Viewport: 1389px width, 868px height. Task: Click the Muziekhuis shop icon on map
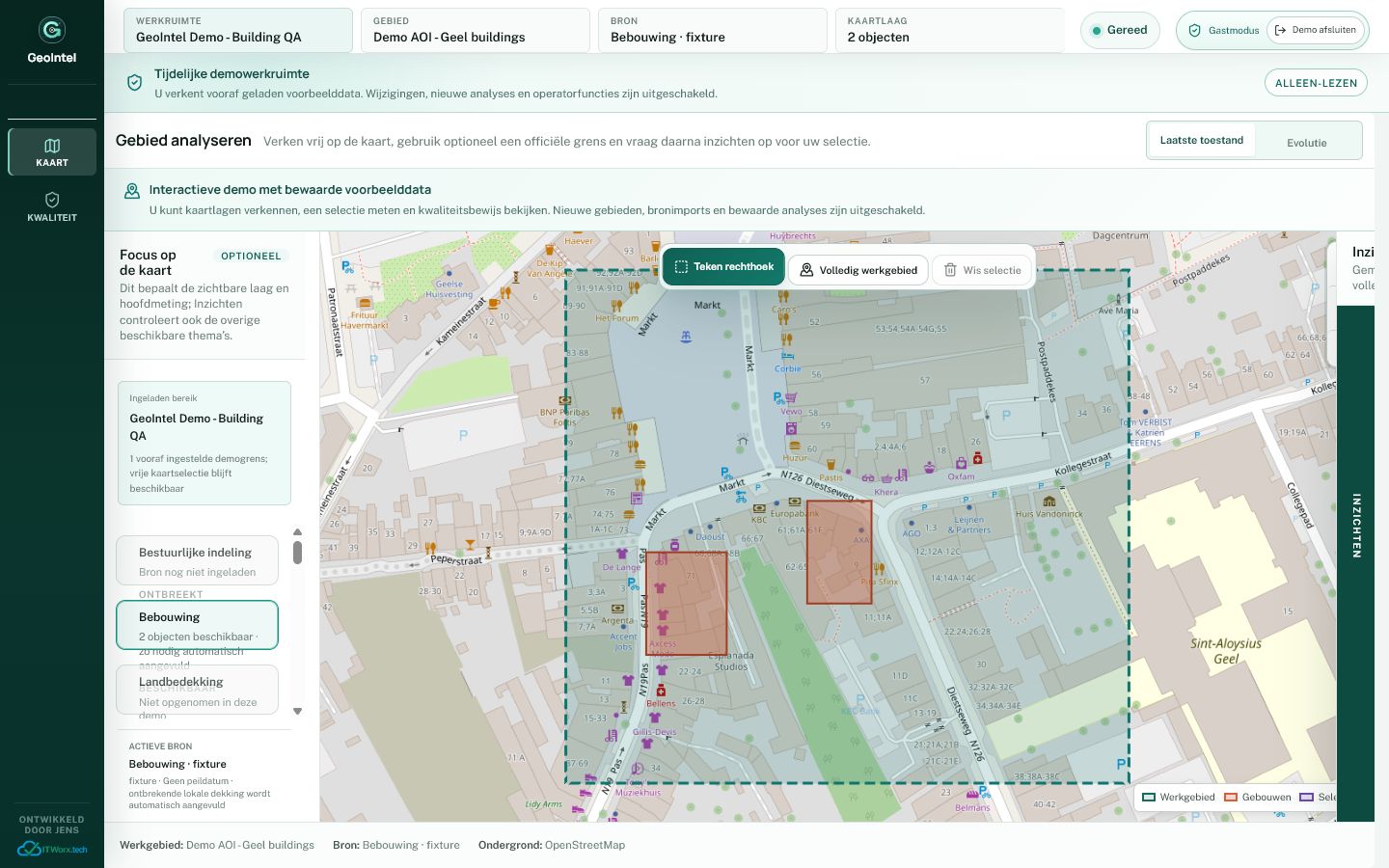637,770
